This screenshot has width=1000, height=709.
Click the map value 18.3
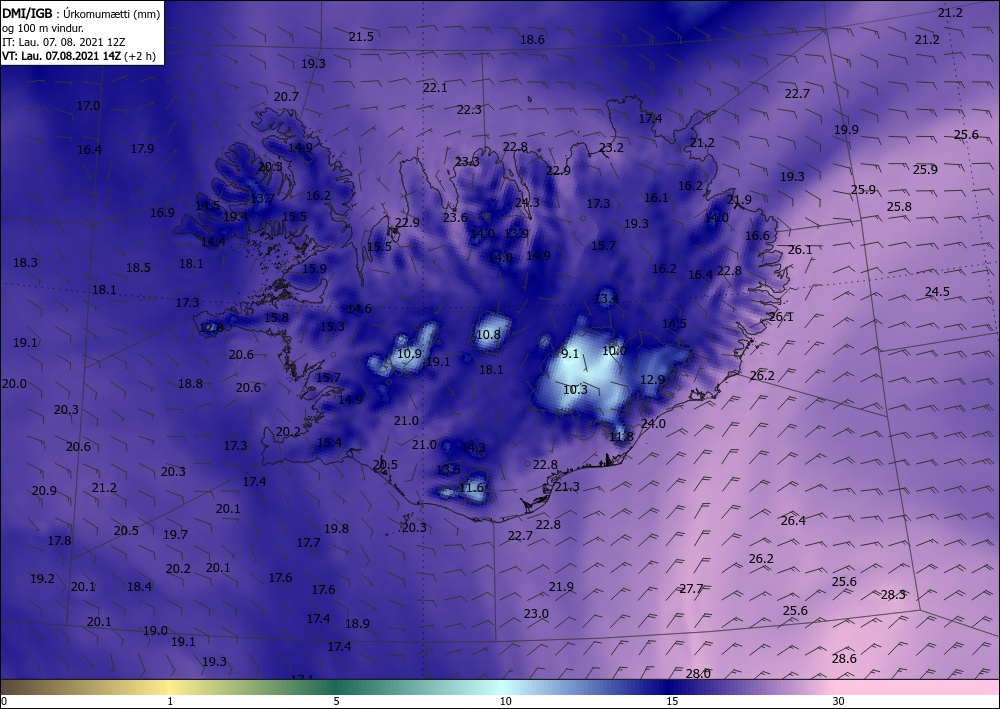tap(25, 262)
